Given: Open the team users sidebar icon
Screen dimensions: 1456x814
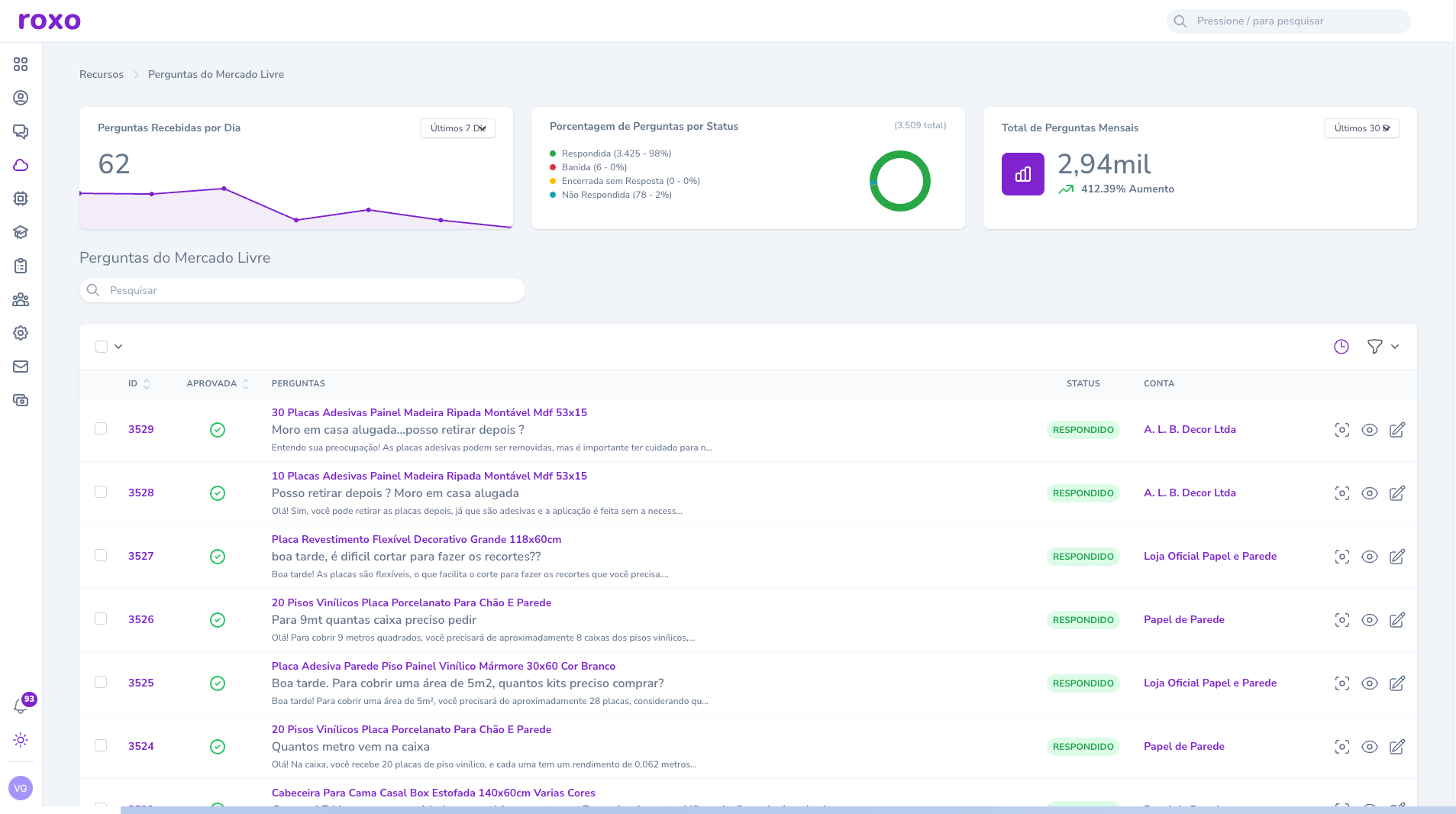Looking at the screenshot, I should 21,299.
